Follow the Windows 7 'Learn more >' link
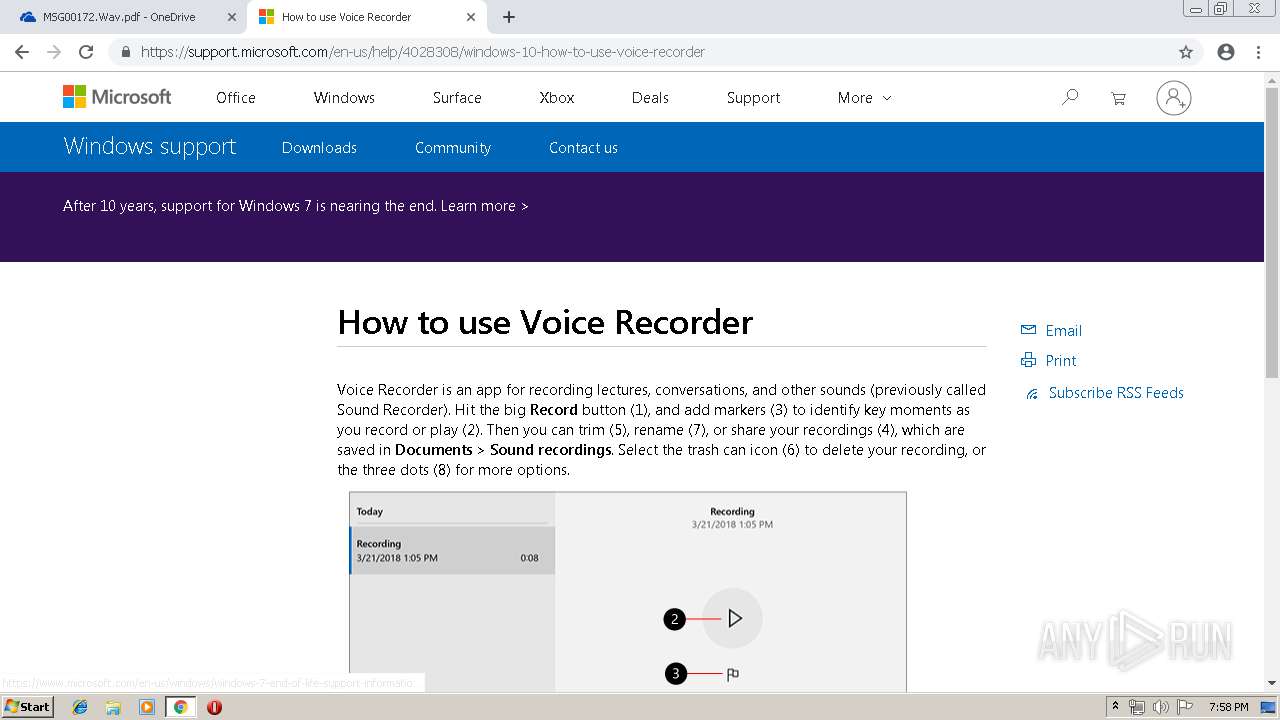 click(x=484, y=206)
